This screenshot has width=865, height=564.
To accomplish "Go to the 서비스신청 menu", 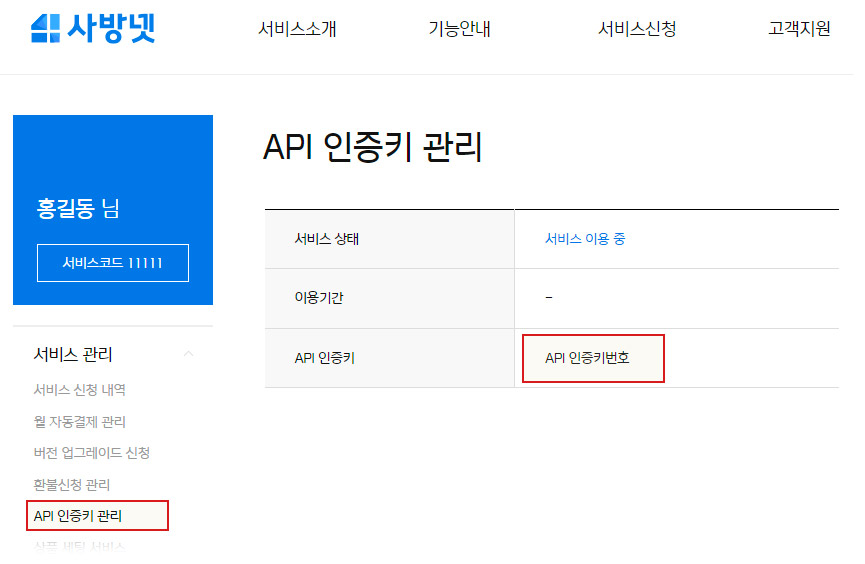I will (x=637, y=29).
